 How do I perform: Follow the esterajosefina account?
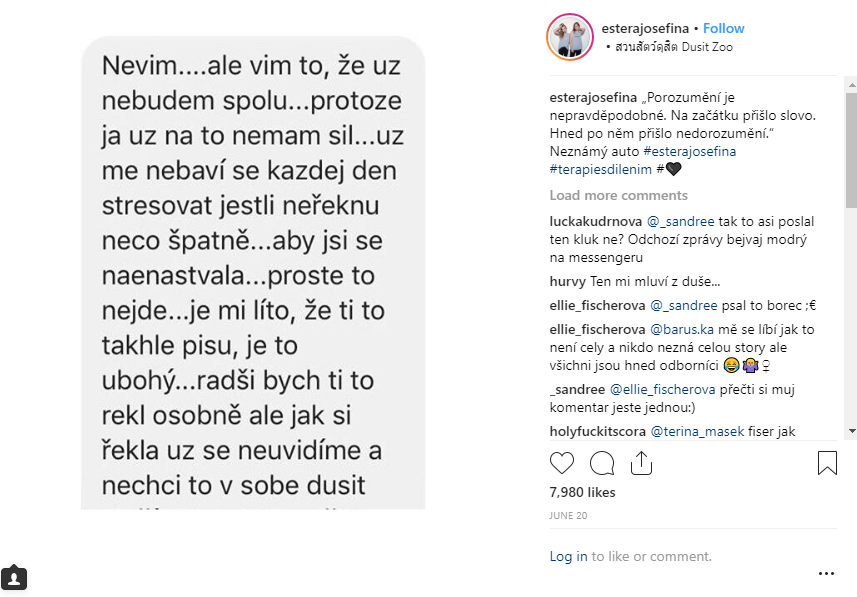pyautogui.click(x=724, y=28)
